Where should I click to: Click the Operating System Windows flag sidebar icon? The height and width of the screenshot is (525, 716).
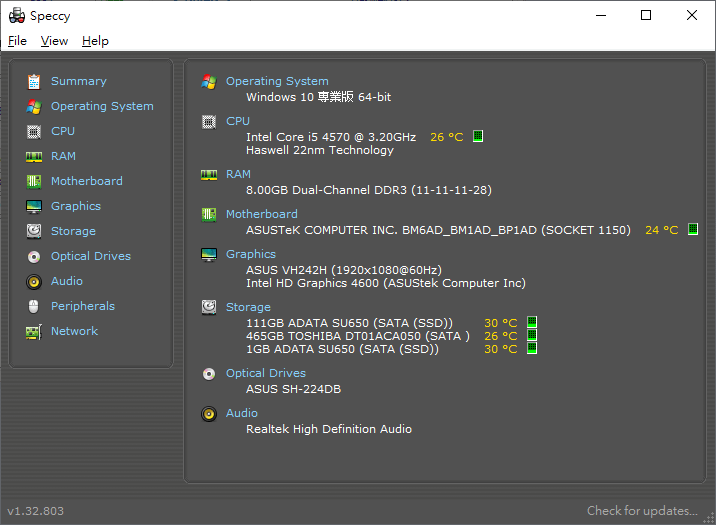[34, 106]
